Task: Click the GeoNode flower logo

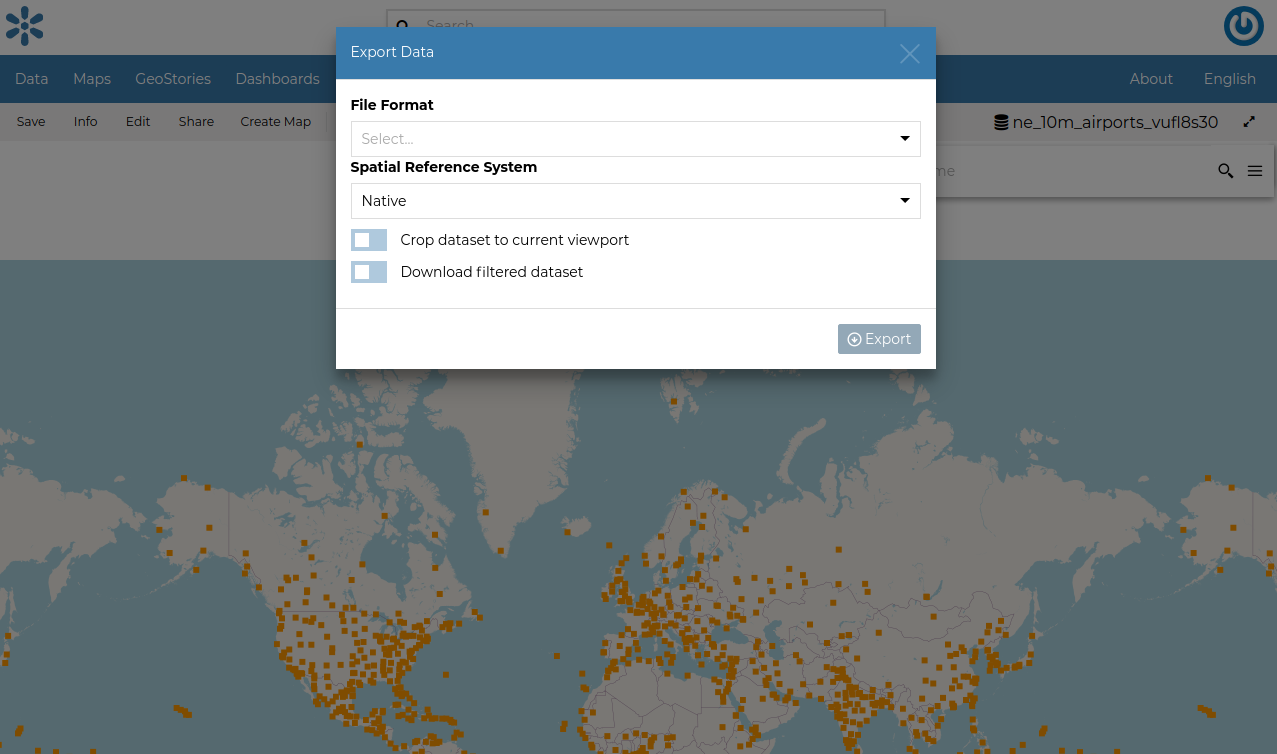Action: (x=24, y=26)
